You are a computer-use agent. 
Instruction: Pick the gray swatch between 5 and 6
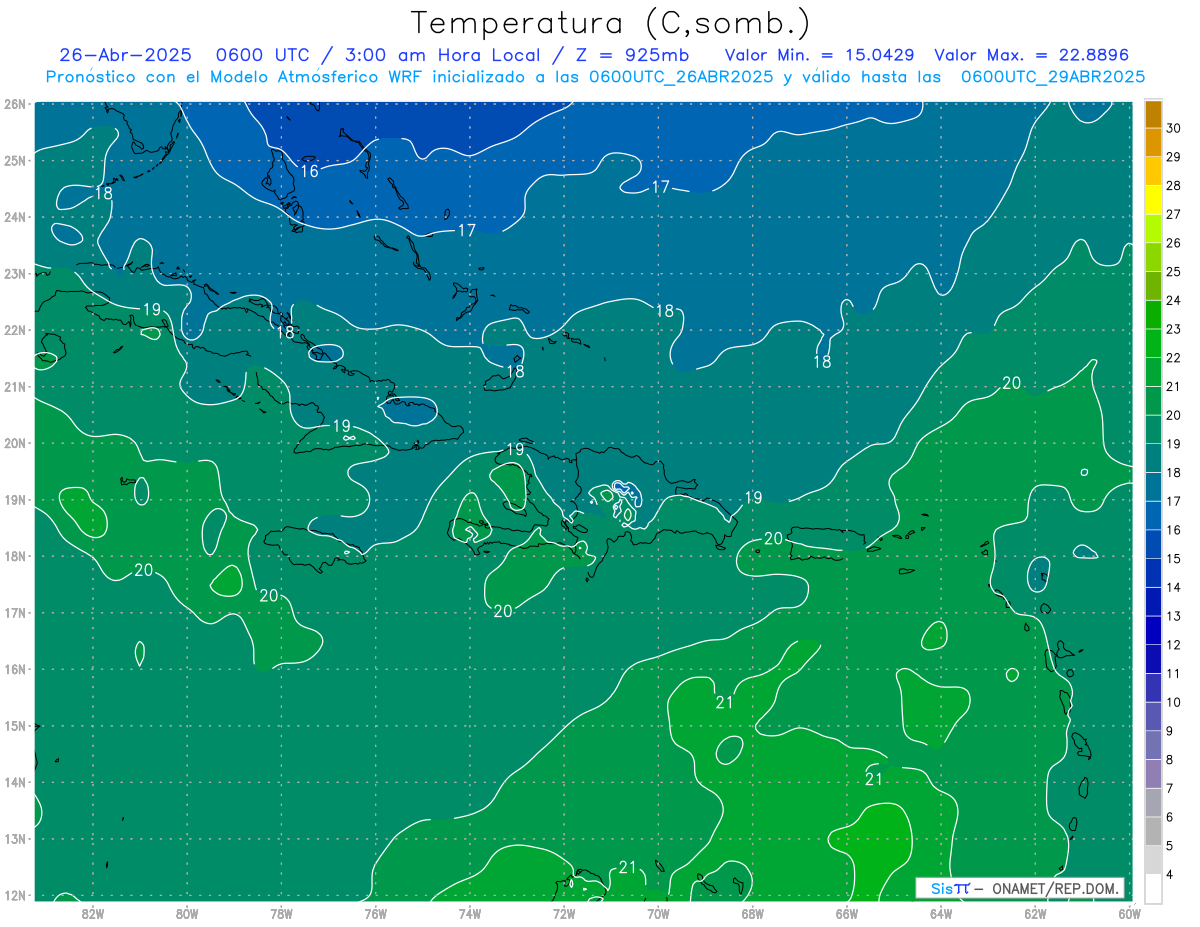coord(1153,831)
